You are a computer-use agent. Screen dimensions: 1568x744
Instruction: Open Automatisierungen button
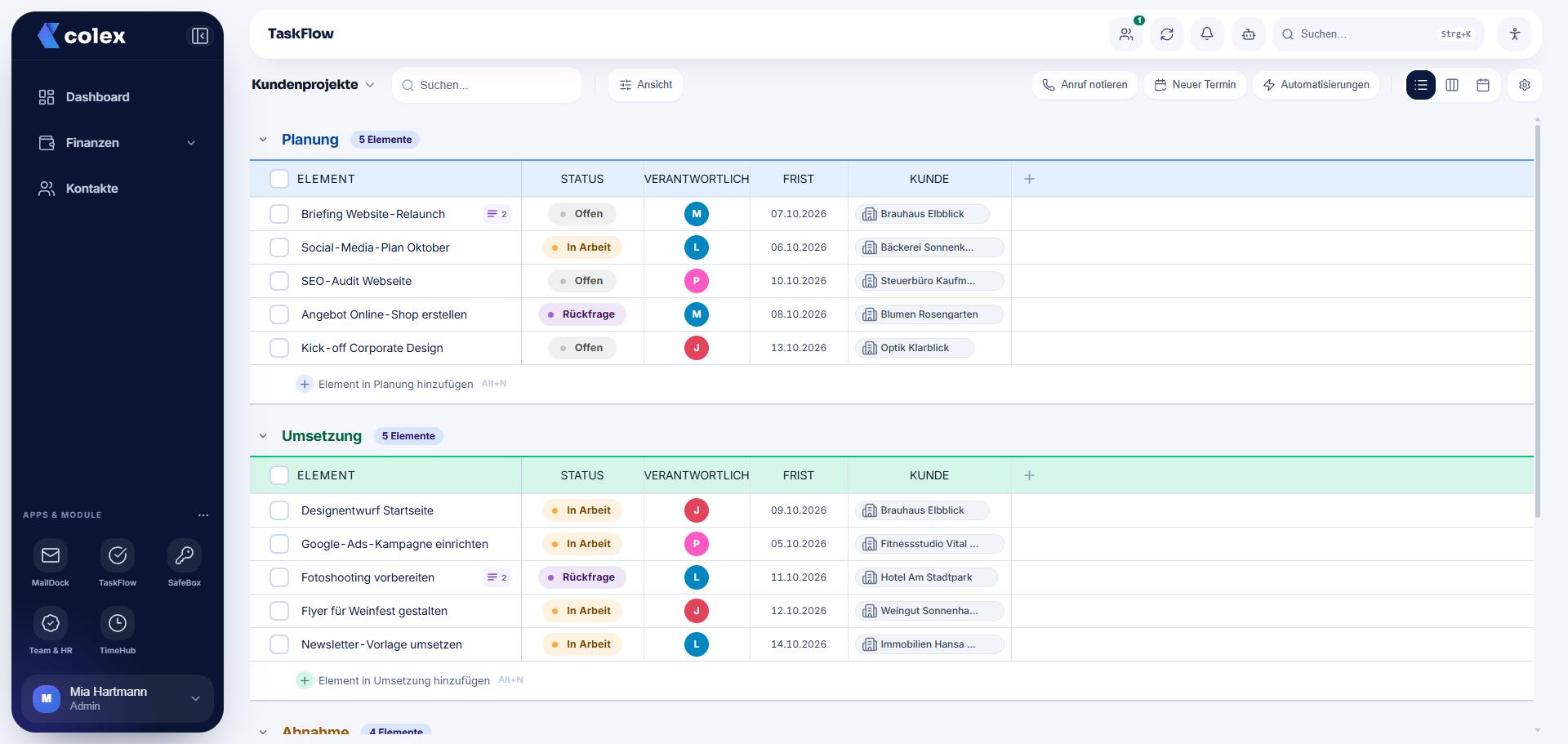point(1316,85)
